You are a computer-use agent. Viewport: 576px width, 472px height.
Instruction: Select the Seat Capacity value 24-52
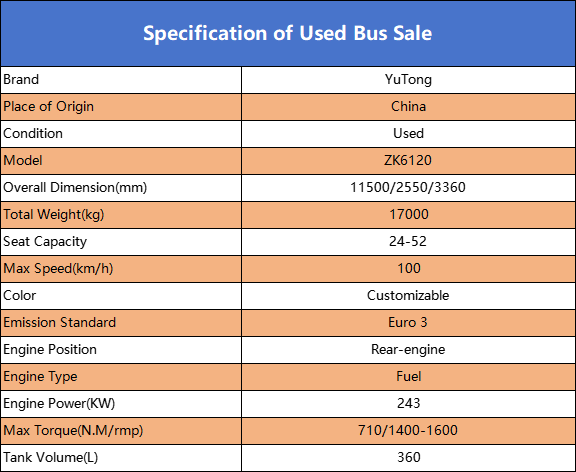point(408,242)
